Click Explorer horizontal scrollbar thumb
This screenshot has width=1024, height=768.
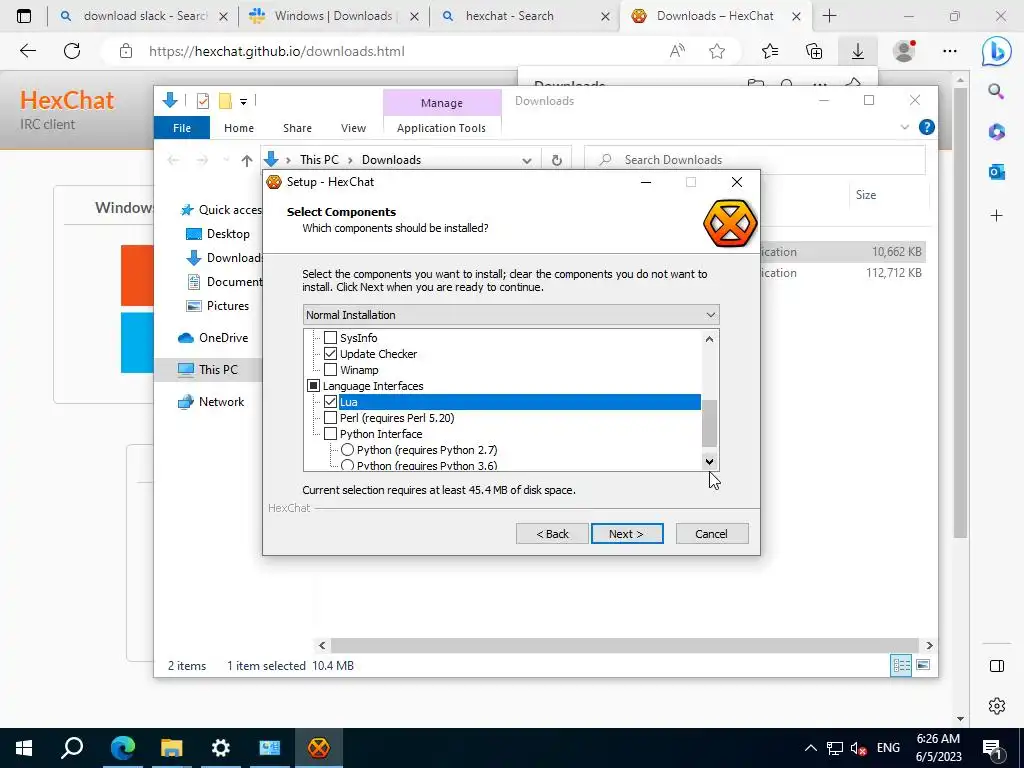pos(624,645)
